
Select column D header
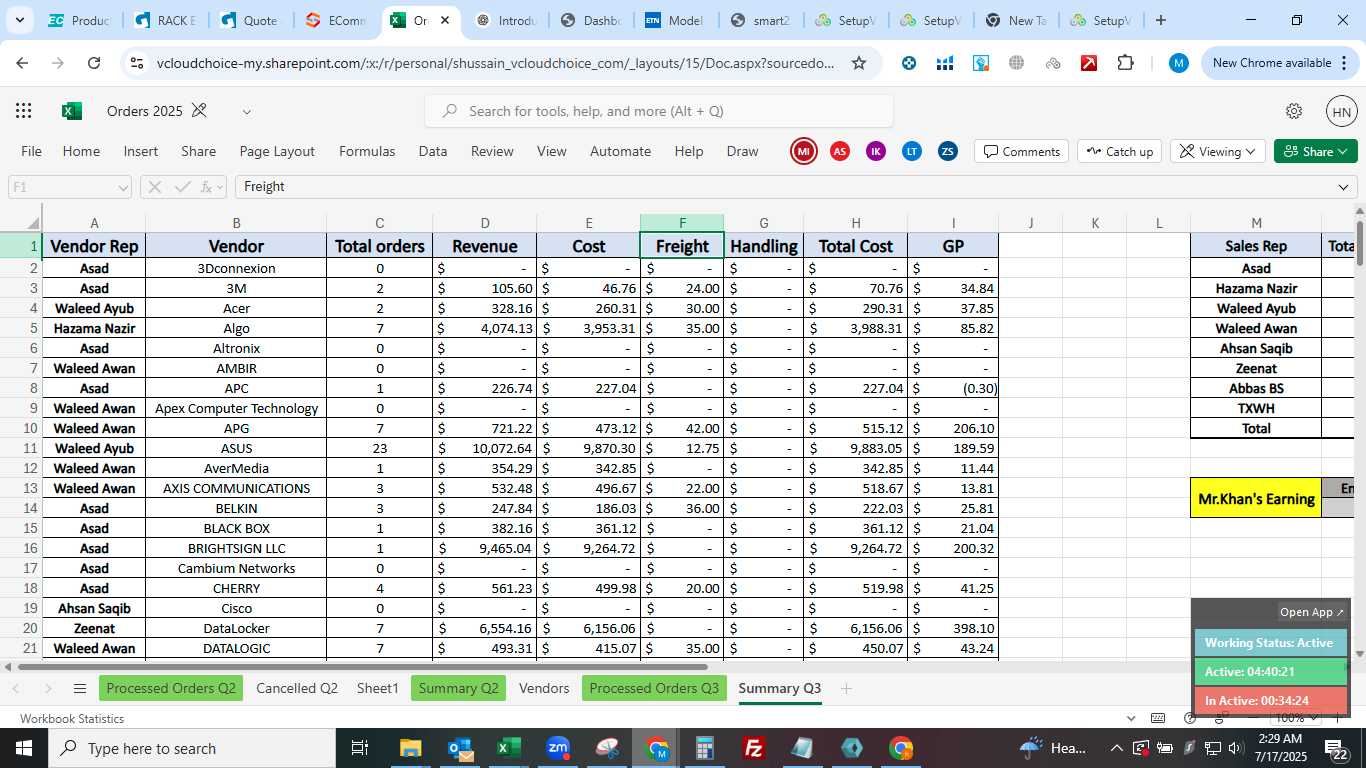pos(485,223)
